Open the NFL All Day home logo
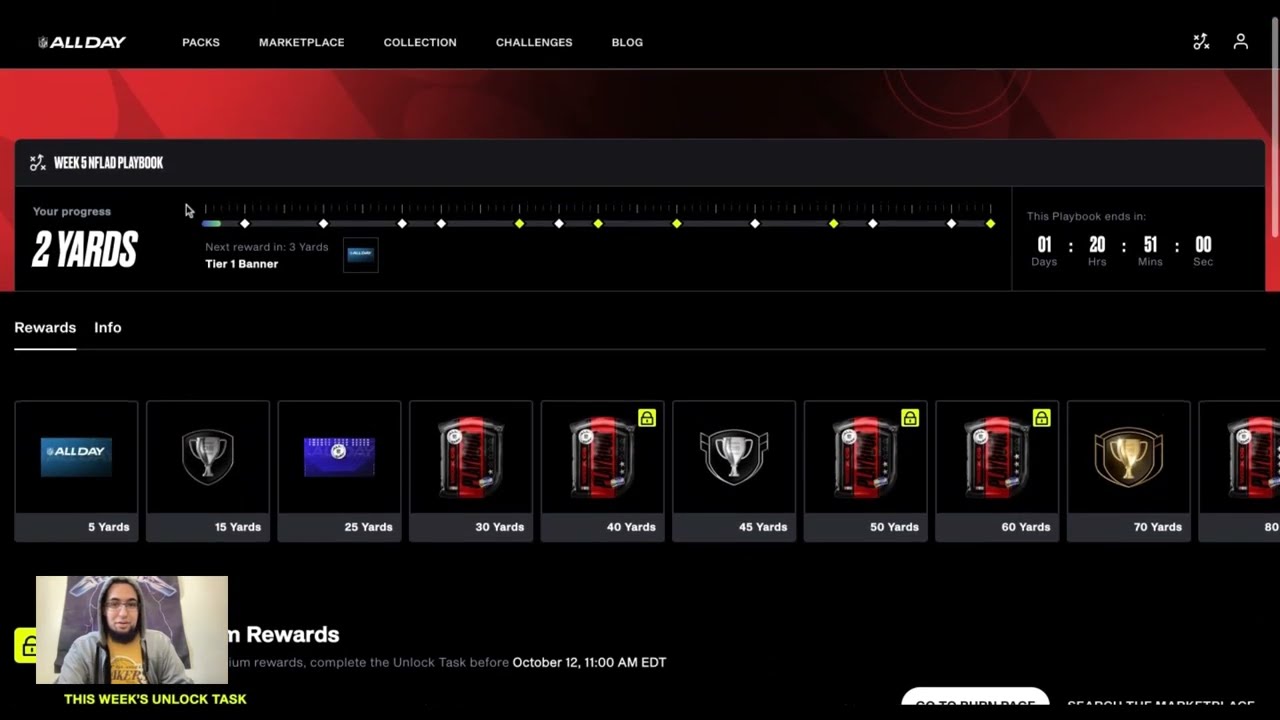 pos(82,42)
